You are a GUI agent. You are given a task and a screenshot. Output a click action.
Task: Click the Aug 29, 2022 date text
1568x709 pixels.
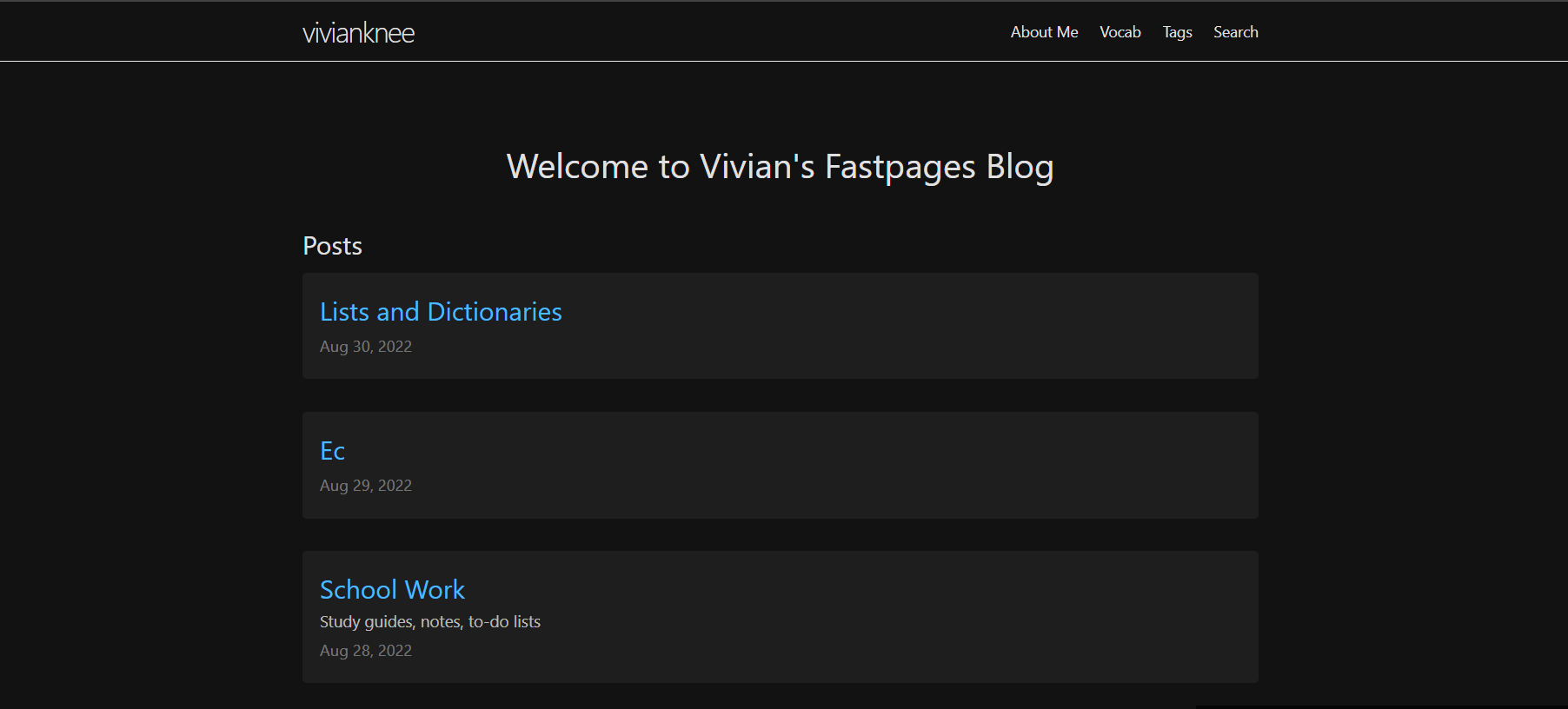[366, 485]
